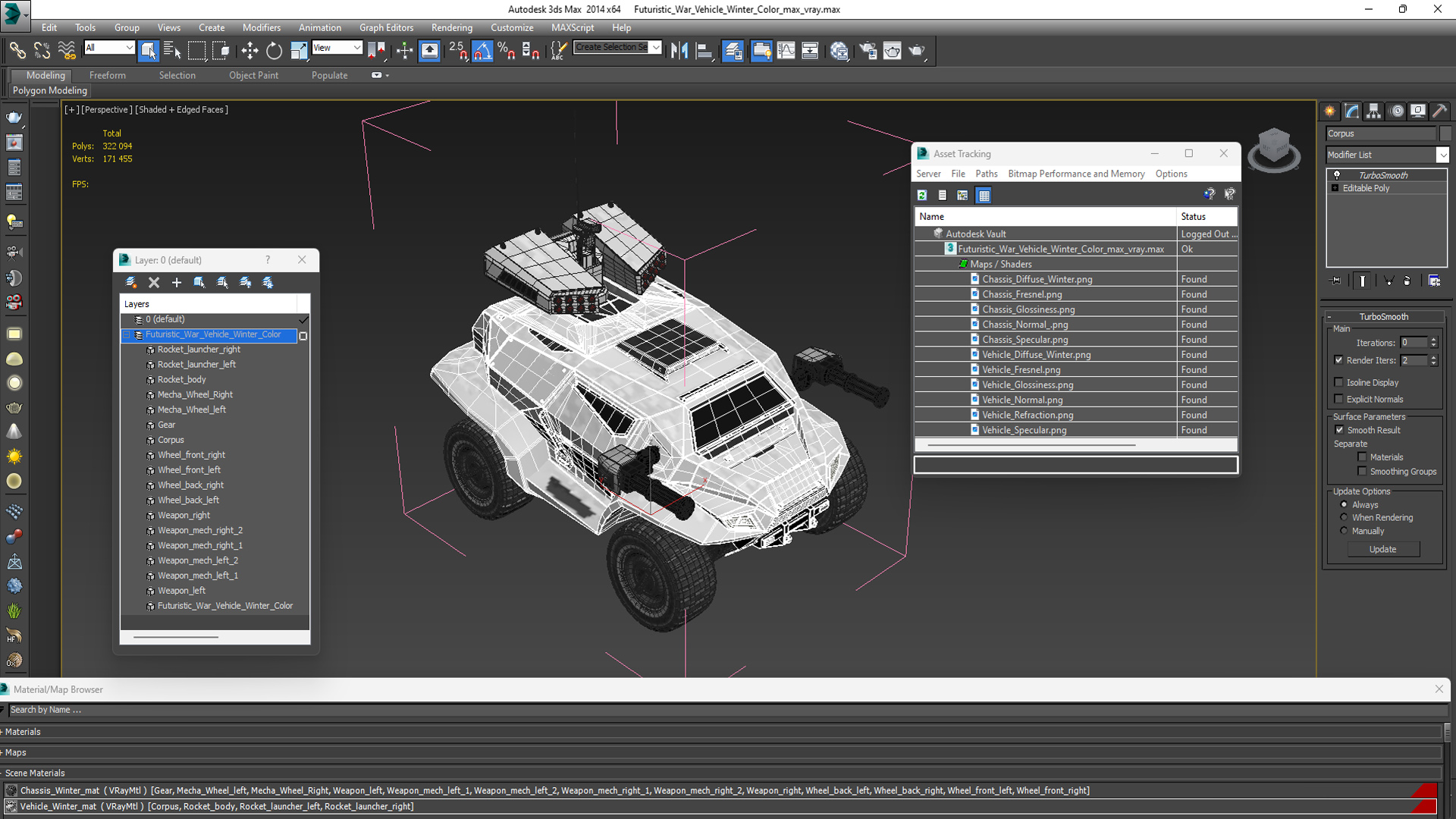This screenshot has height=819, width=1456.
Task: Toggle the Render Iters checkbox
Action: [1338, 360]
